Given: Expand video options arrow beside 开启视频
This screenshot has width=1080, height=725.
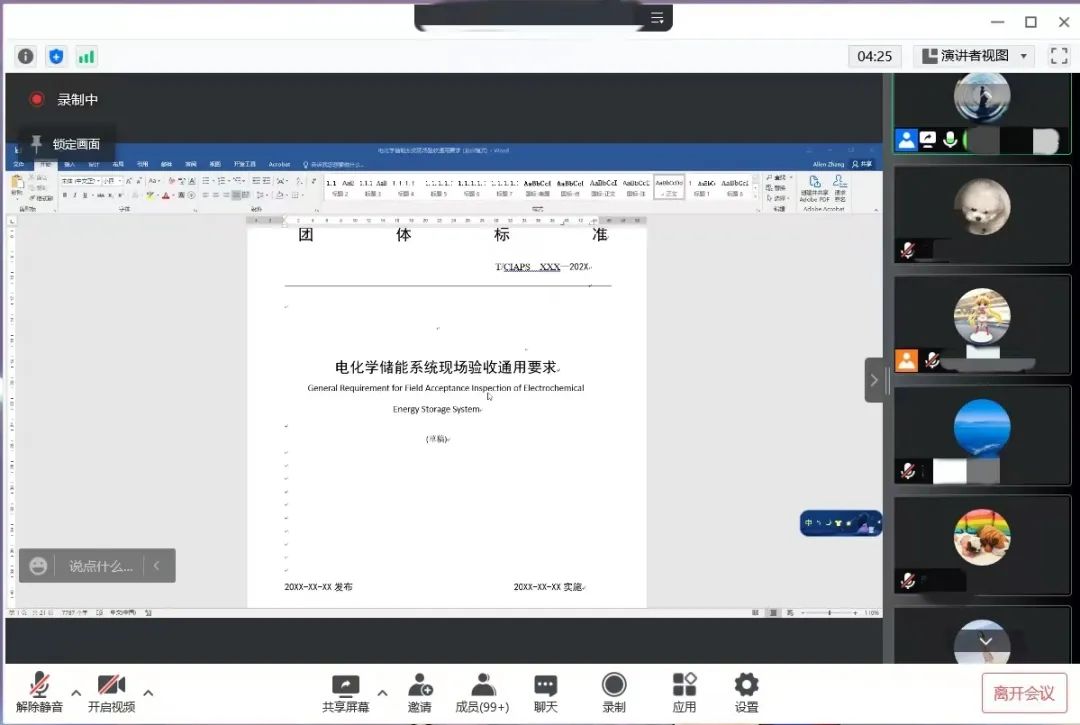Looking at the screenshot, I should pos(148,692).
